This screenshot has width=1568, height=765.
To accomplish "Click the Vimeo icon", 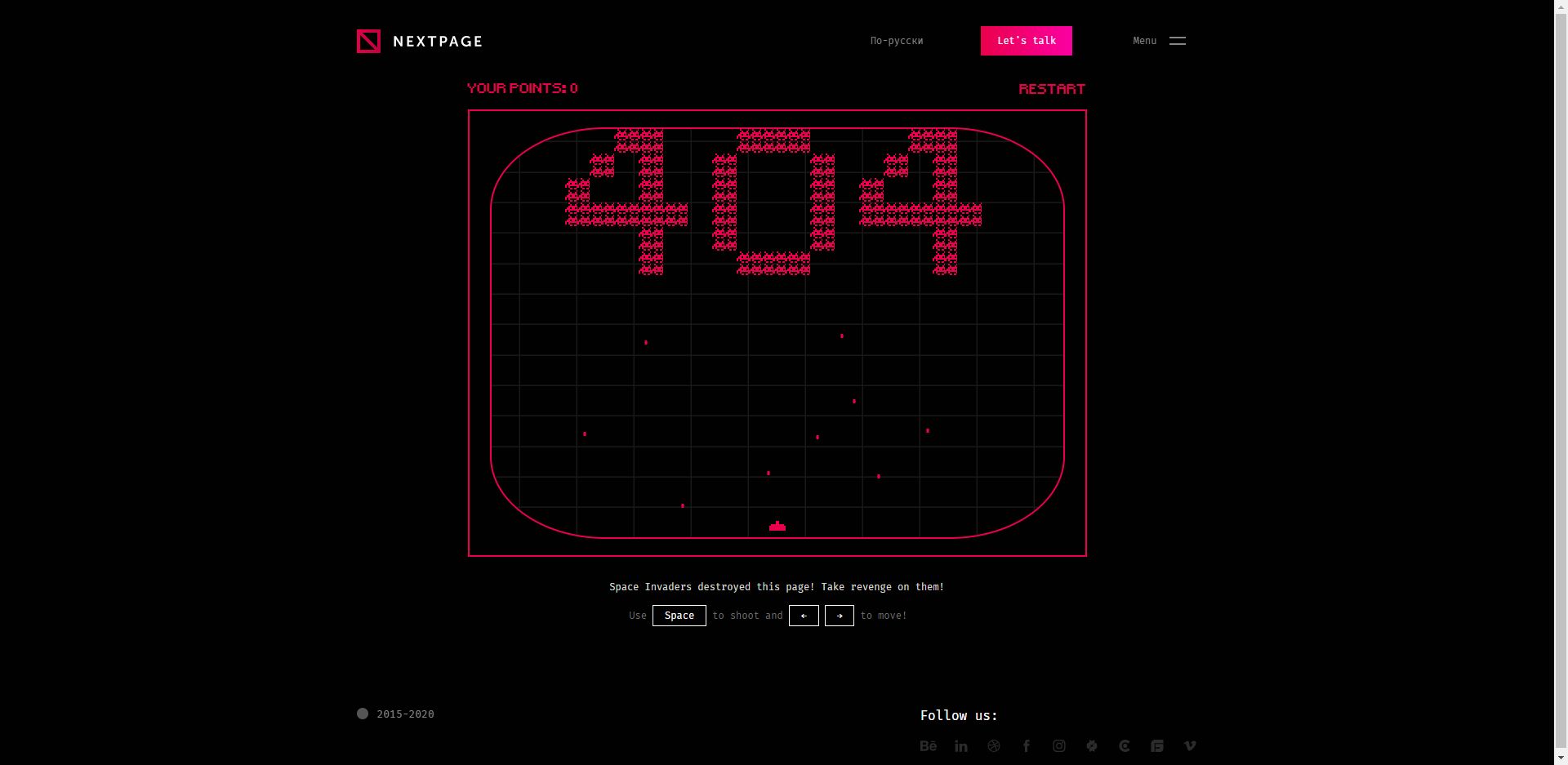I will coord(1190,745).
